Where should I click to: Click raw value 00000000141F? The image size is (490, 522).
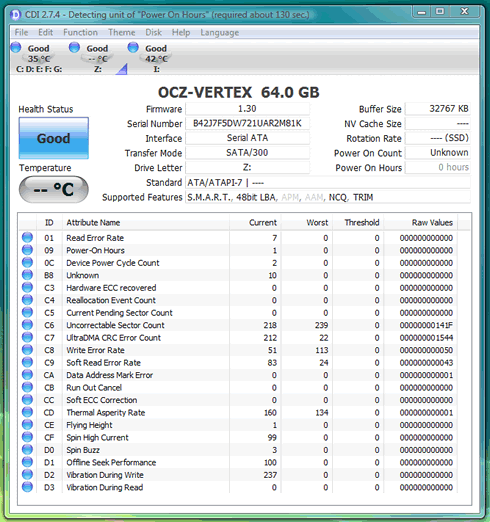[x=426, y=325]
